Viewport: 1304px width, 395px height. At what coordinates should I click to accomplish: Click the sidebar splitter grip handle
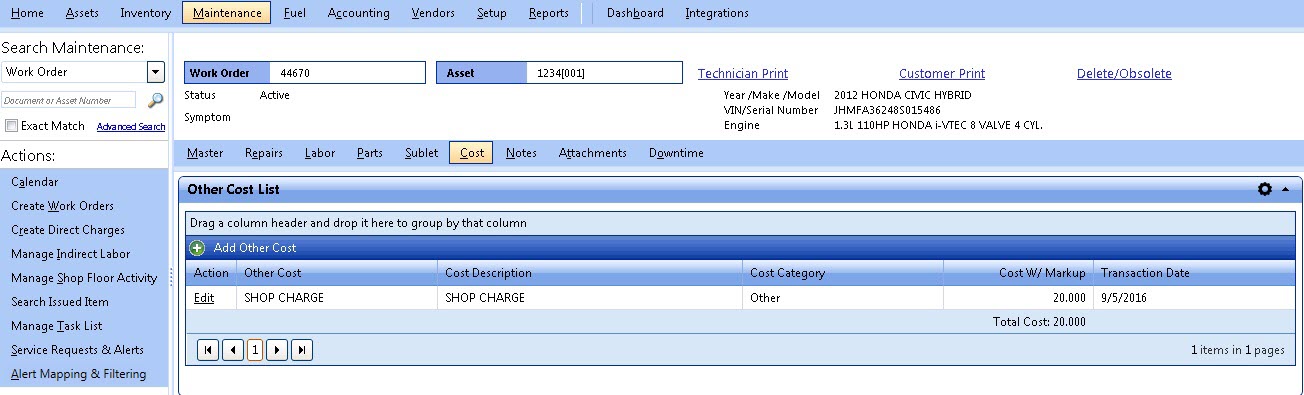(171, 277)
